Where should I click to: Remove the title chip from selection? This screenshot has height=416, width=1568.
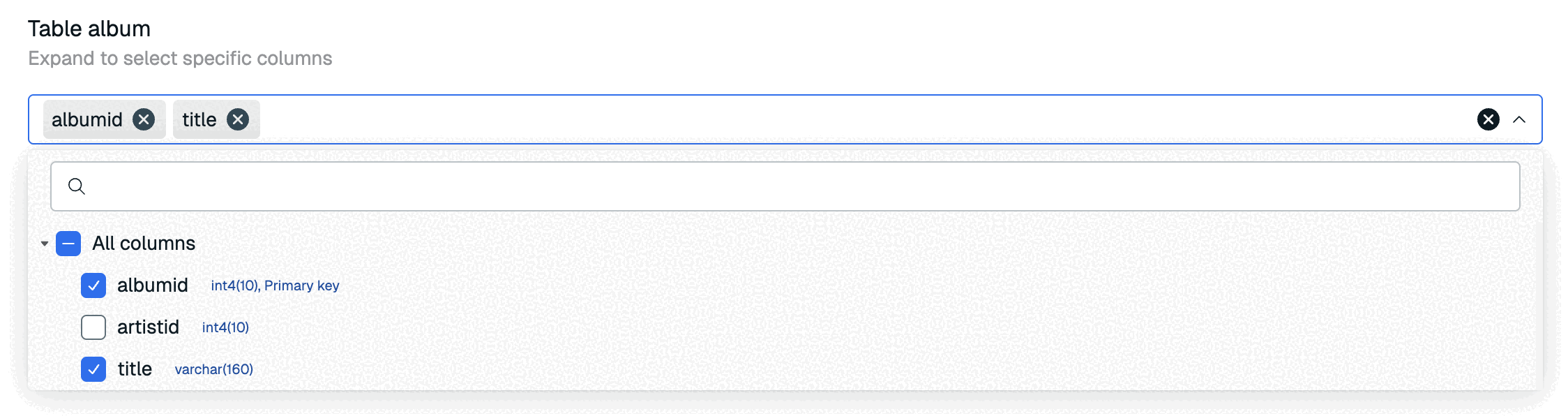pyautogui.click(x=238, y=119)
